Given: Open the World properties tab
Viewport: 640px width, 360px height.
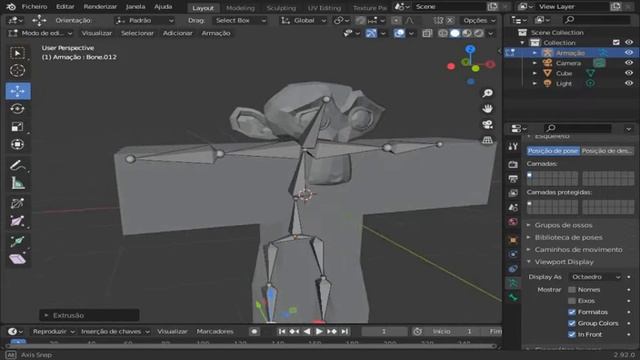Looking at the screenshot, I should click(513, 222).
